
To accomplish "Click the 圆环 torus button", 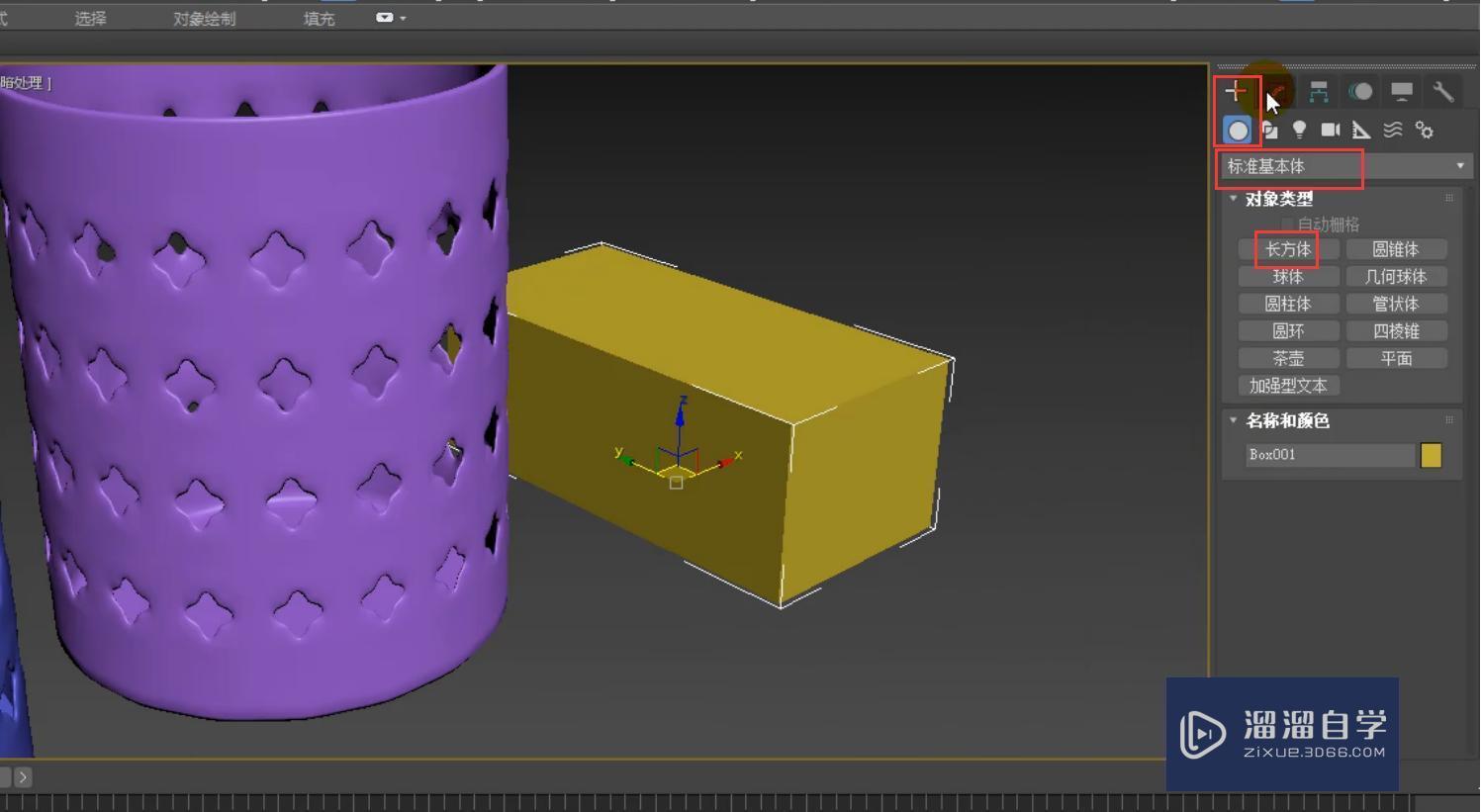I will coord(1288,331).
